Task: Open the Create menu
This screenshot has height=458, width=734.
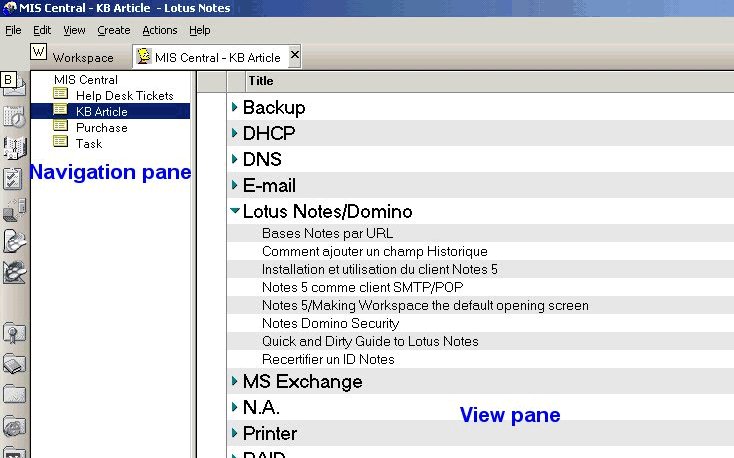Action: click(114, 30)
